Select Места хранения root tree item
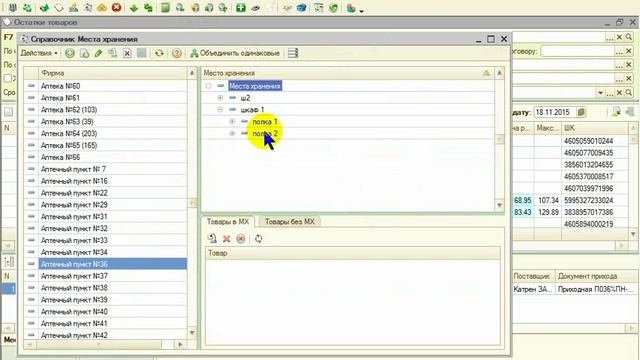640x360 pixels. [x=255, y=86]
